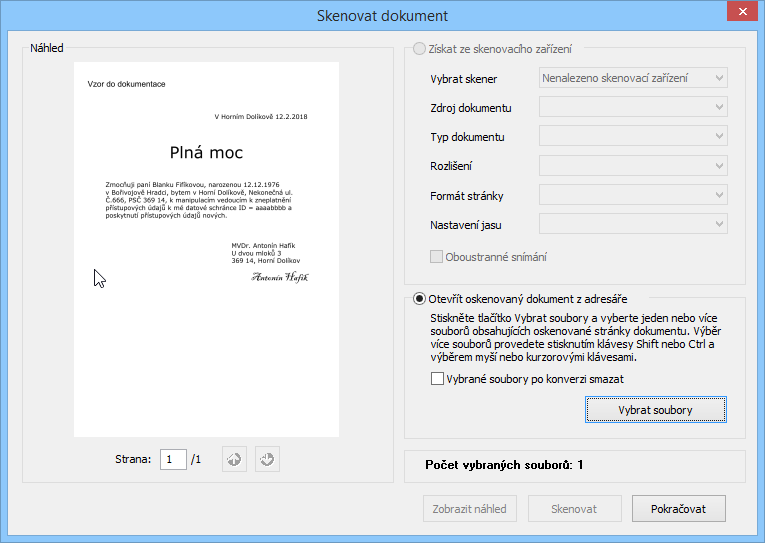
Task: Open the 'Formát stránky' dropdown
Action: (632, 195)
